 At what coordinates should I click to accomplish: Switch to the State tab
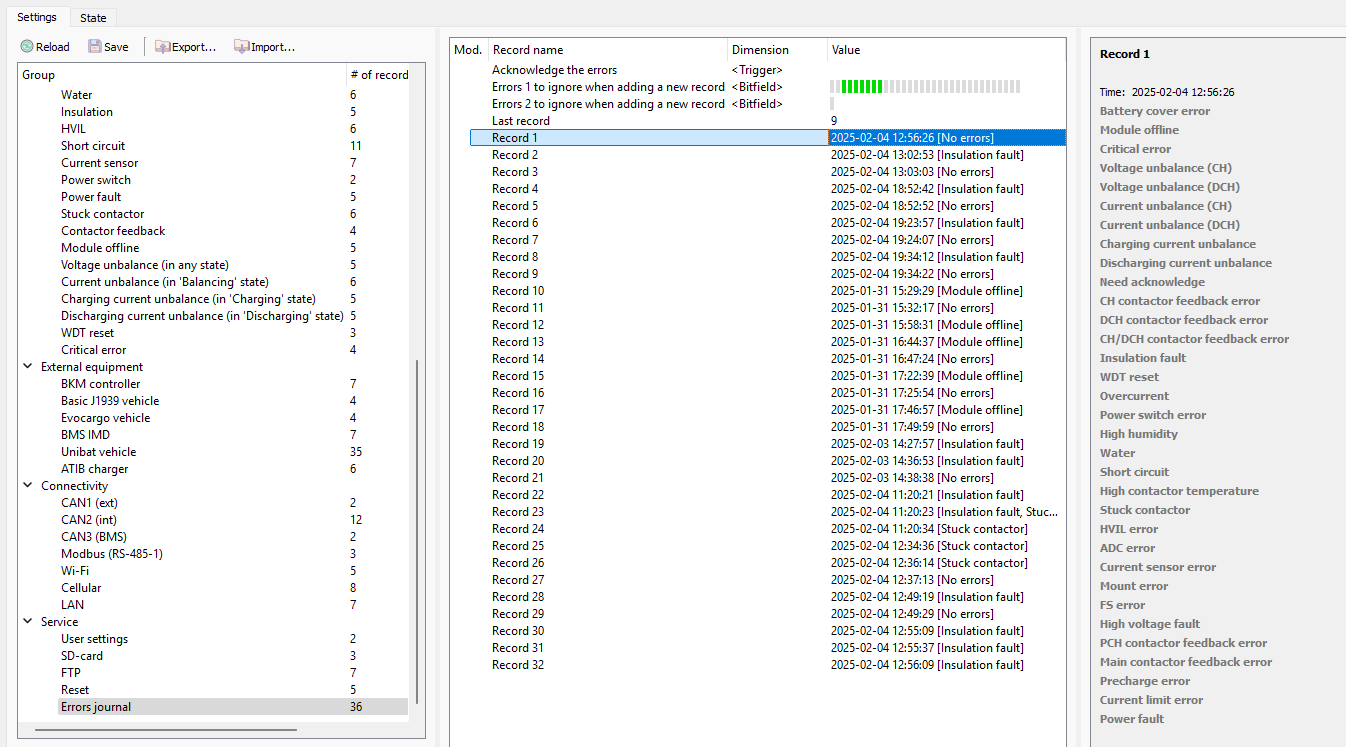[x=94, y=18]
